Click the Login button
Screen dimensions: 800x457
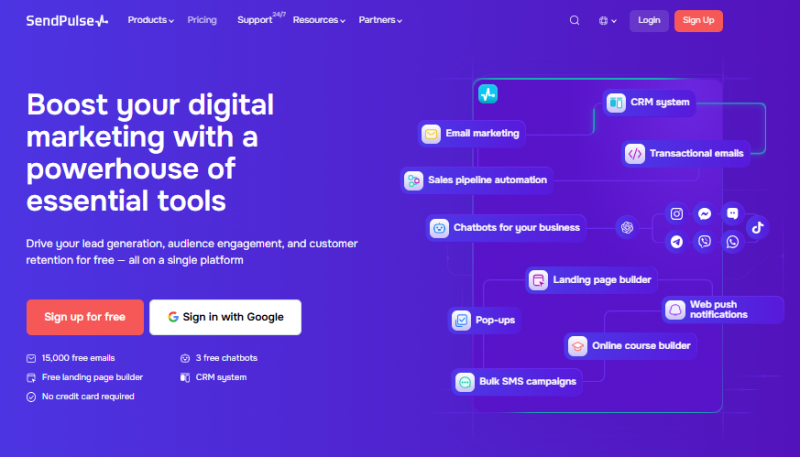click(x=649, y=20)
